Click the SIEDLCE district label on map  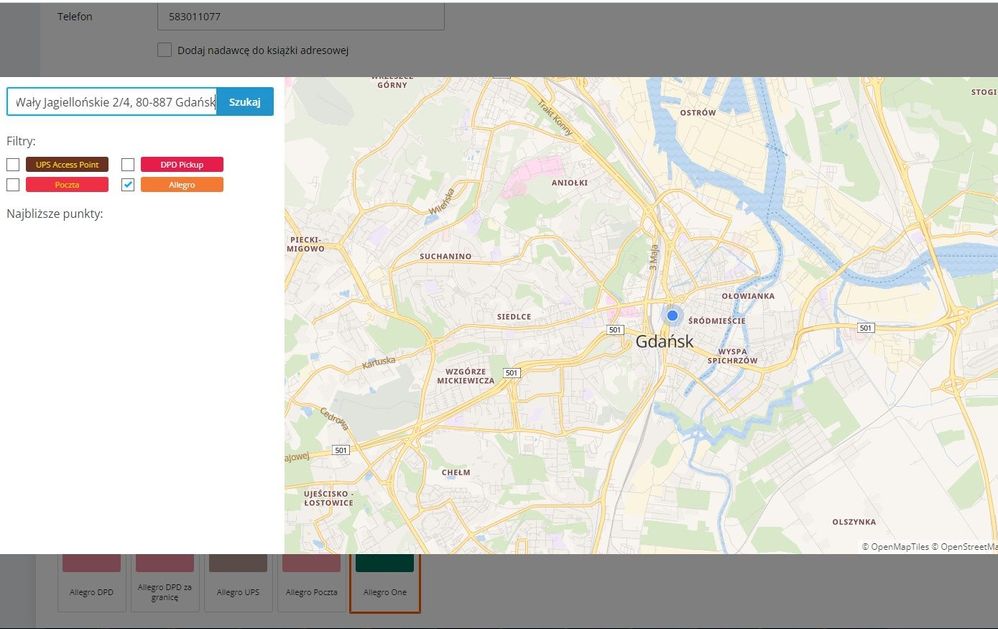[x=514, y=316]
